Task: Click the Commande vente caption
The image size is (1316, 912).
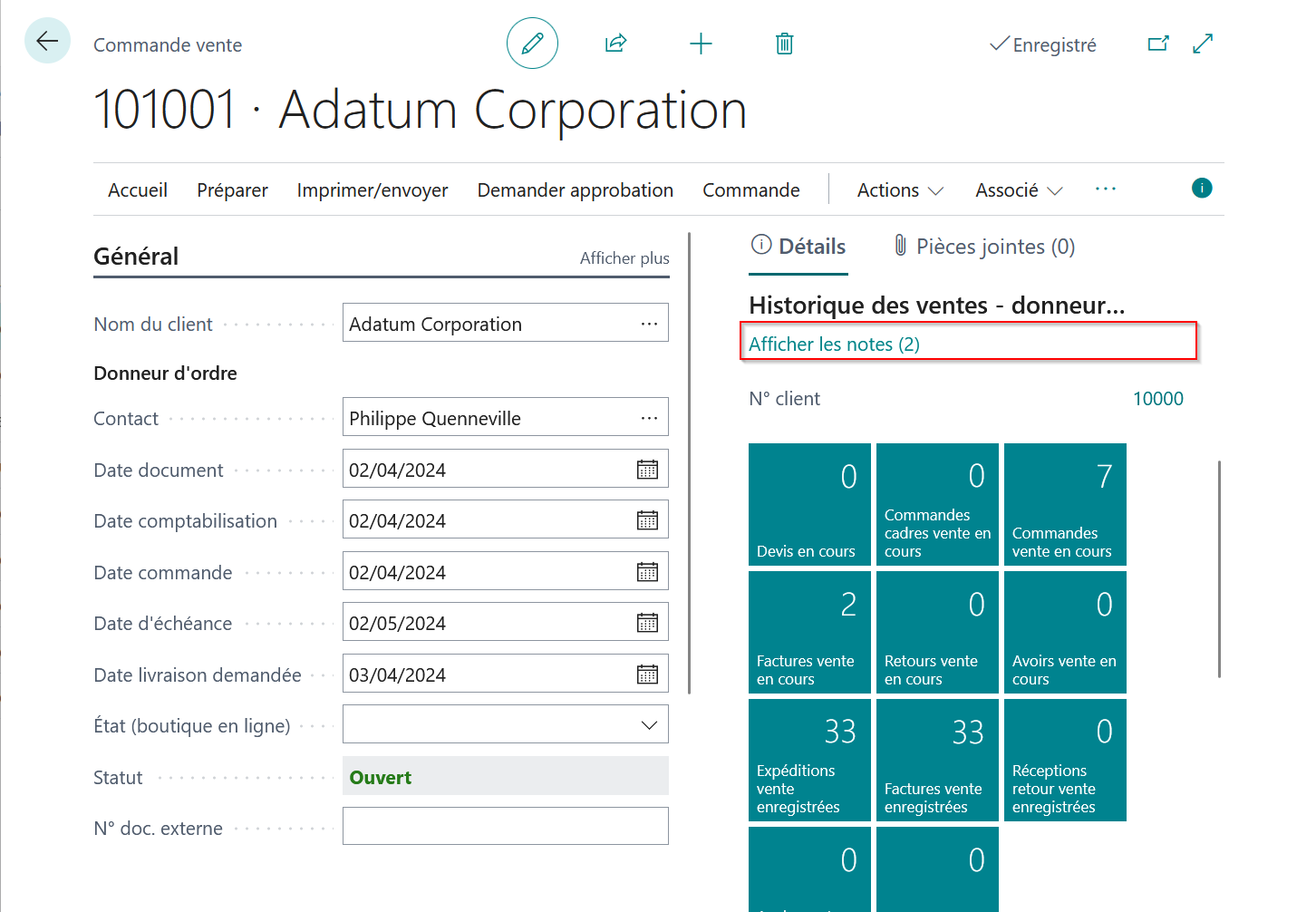Action: (168, 45)
